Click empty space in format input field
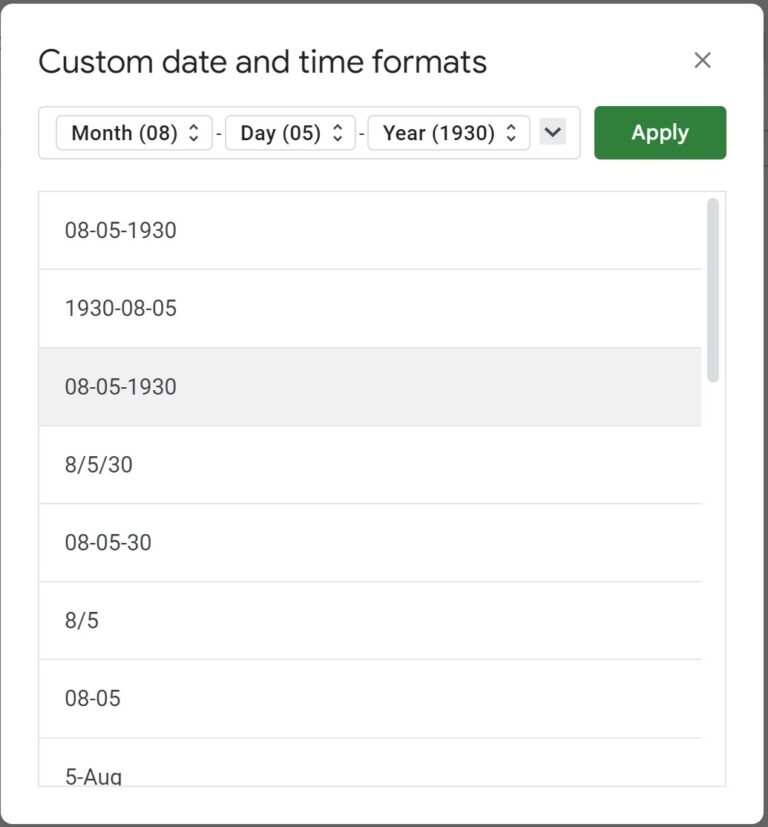Image resolution: width=768 pixels, height=827 pixels. [x=573, y=133]
